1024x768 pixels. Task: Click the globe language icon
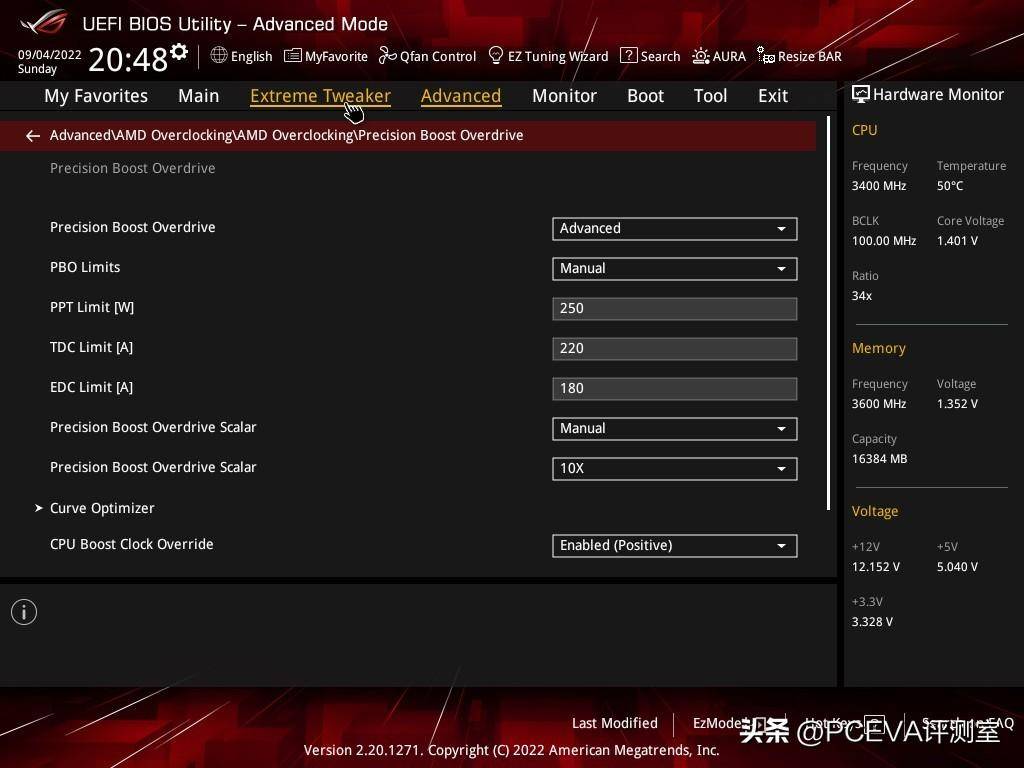click(x=219, y=56)
